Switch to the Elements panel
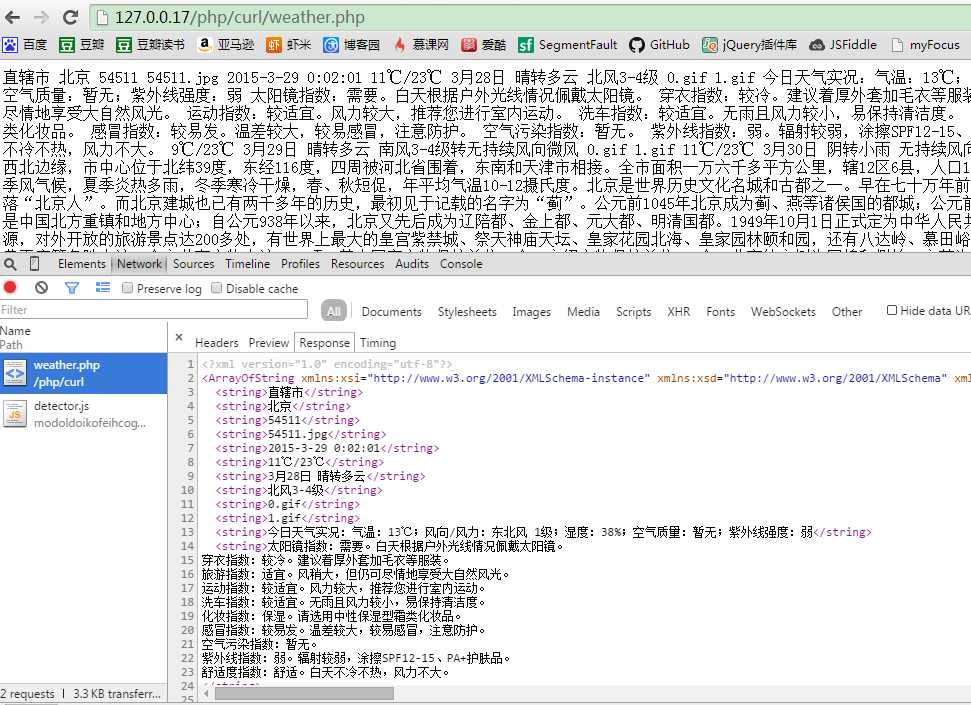 click(82, 264)
